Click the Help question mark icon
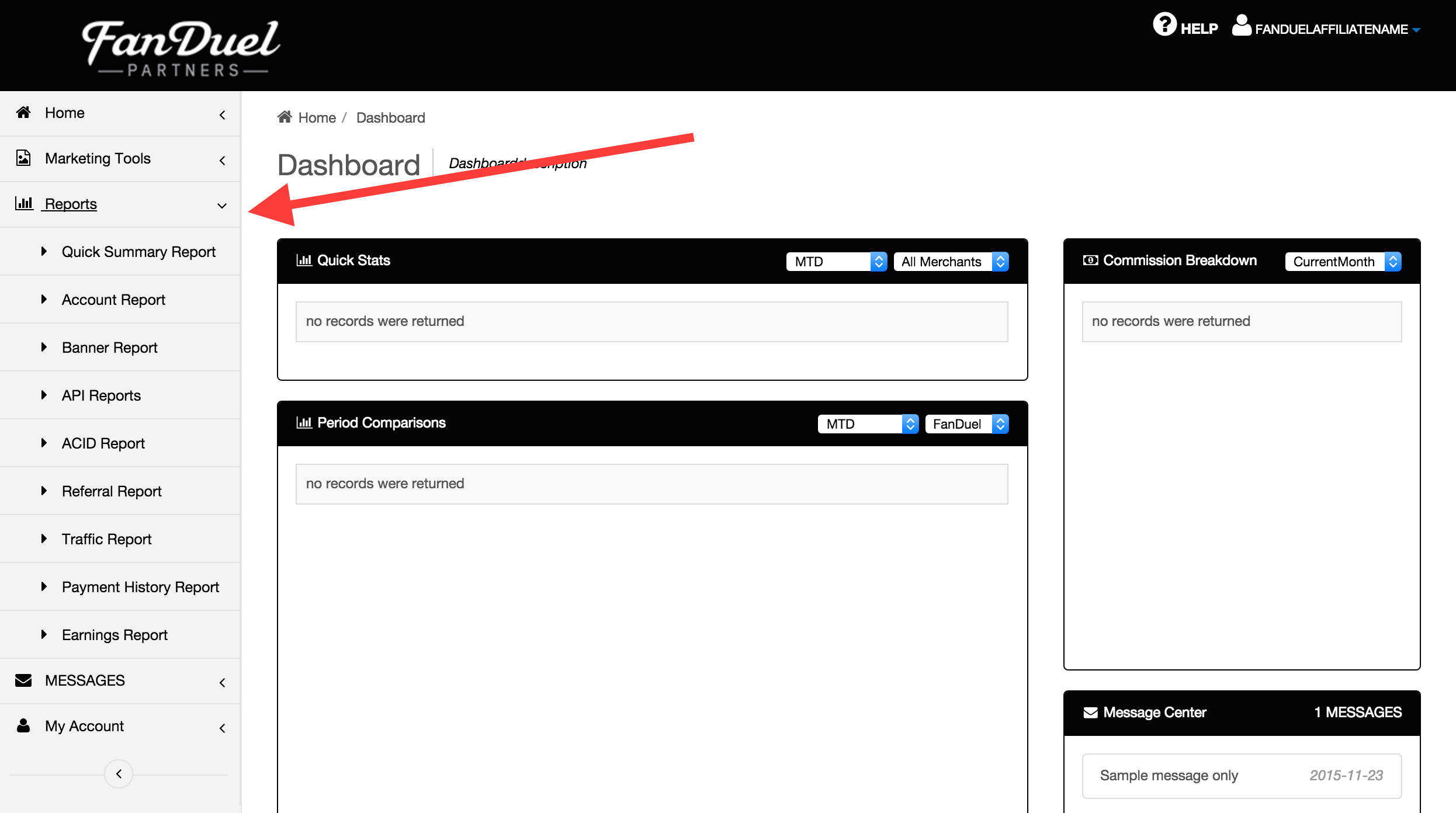 click(1164, 25)
